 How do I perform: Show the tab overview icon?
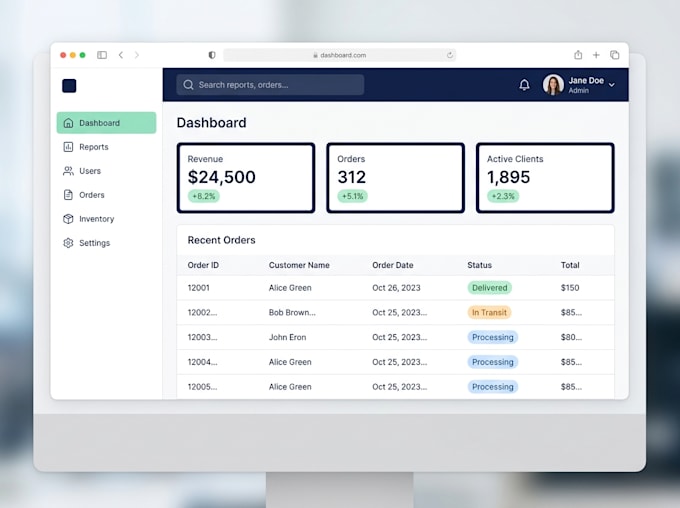click(x=615, y=55)
